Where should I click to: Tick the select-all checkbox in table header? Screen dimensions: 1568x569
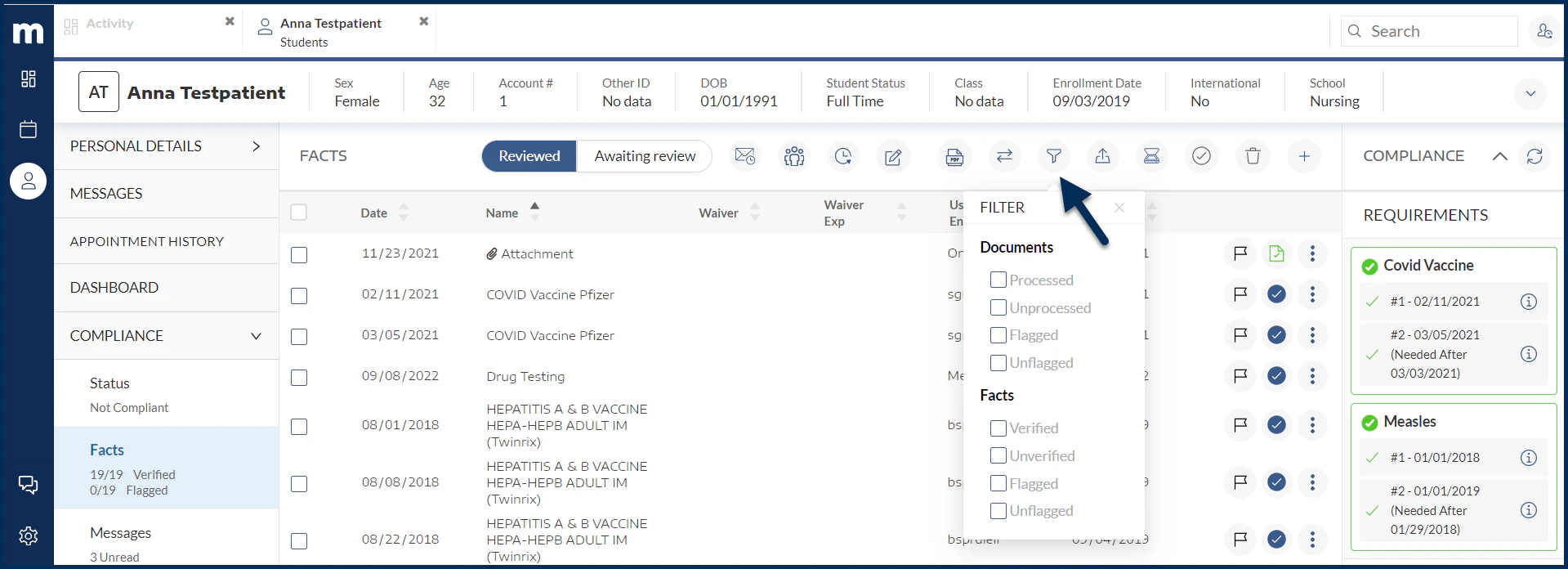pyautogui.click(x=299, y=213)
